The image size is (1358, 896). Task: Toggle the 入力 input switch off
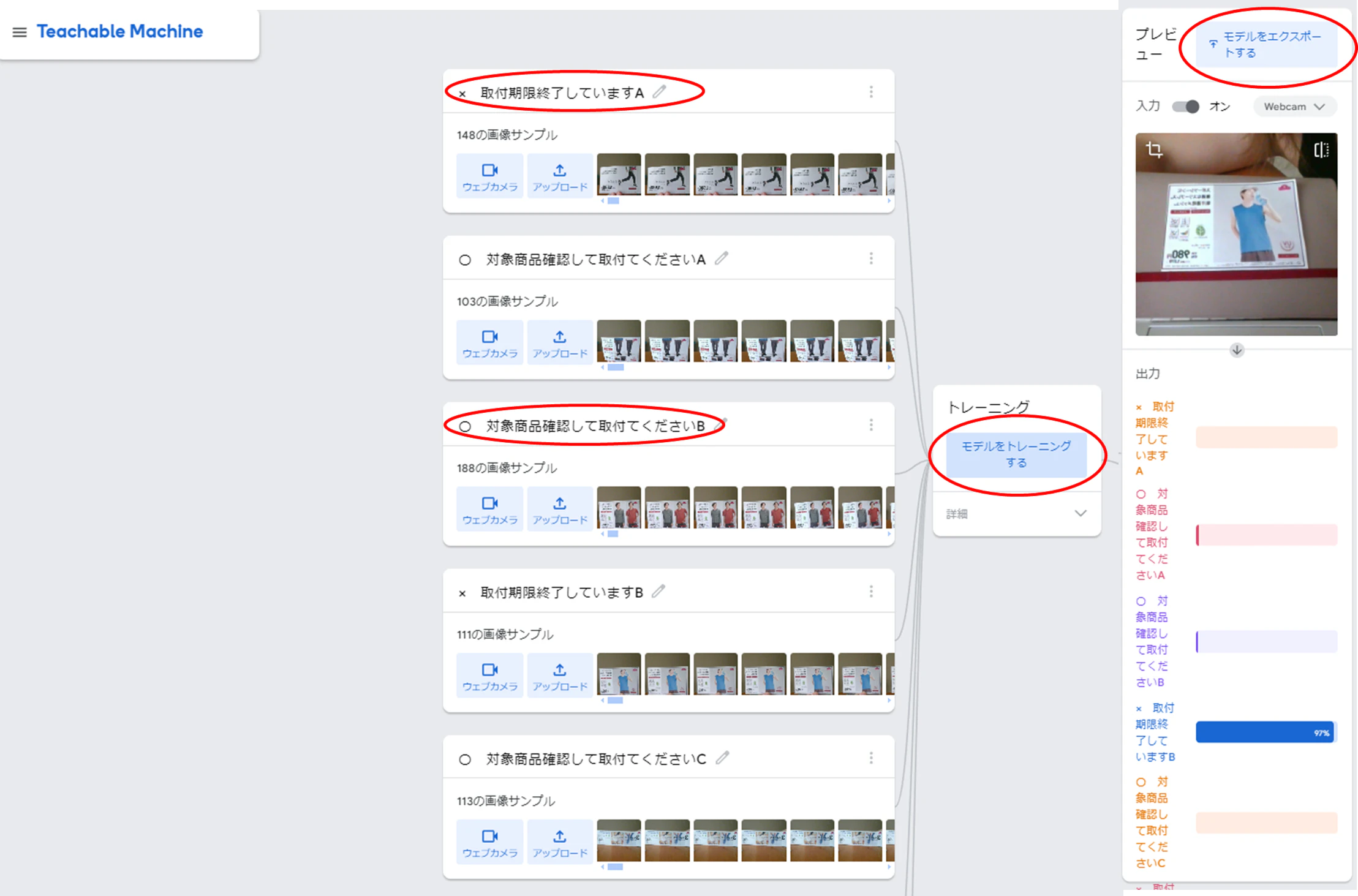pos(1185,107)
